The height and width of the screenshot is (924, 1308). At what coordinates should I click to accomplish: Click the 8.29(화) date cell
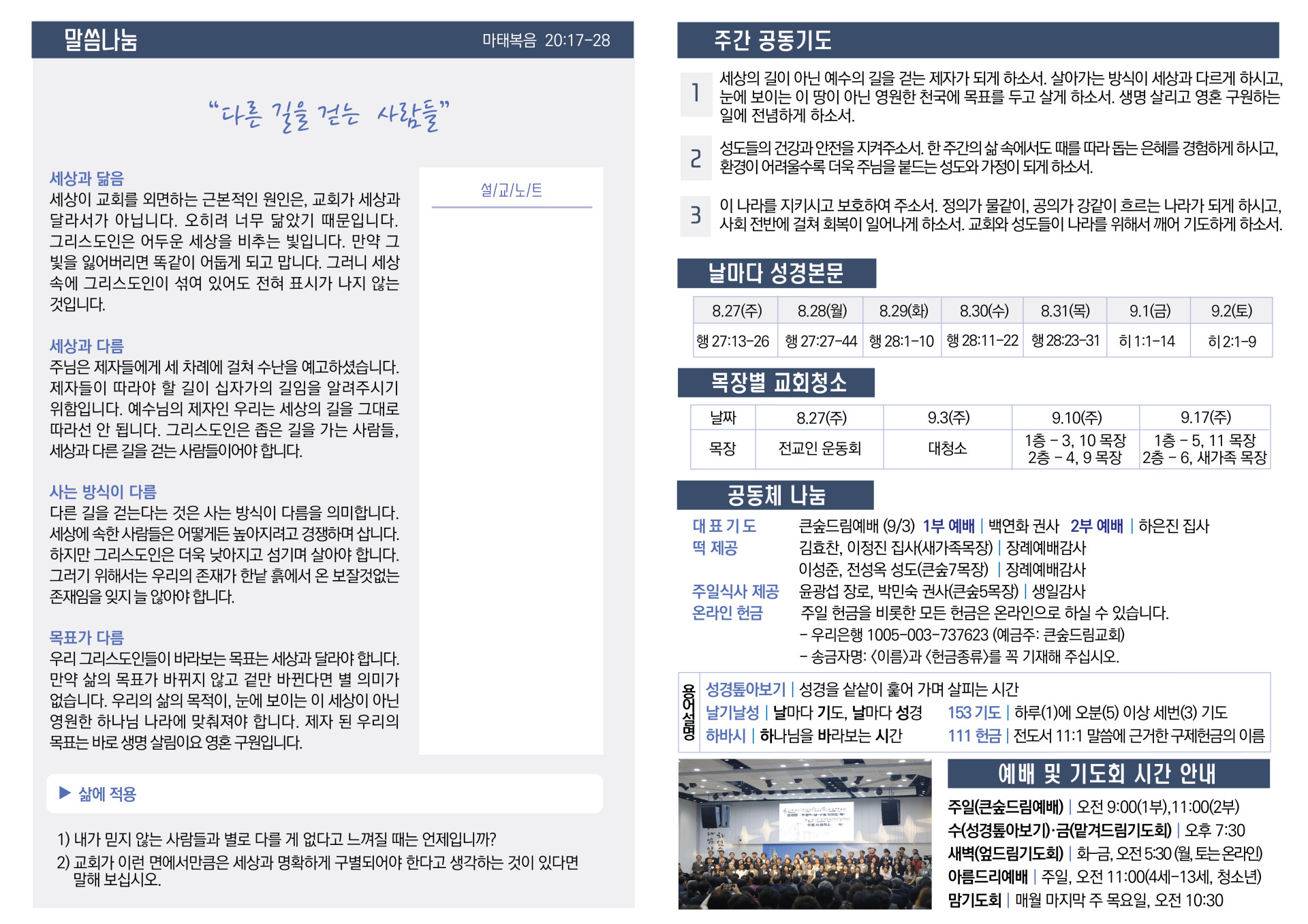coord(903,311)
